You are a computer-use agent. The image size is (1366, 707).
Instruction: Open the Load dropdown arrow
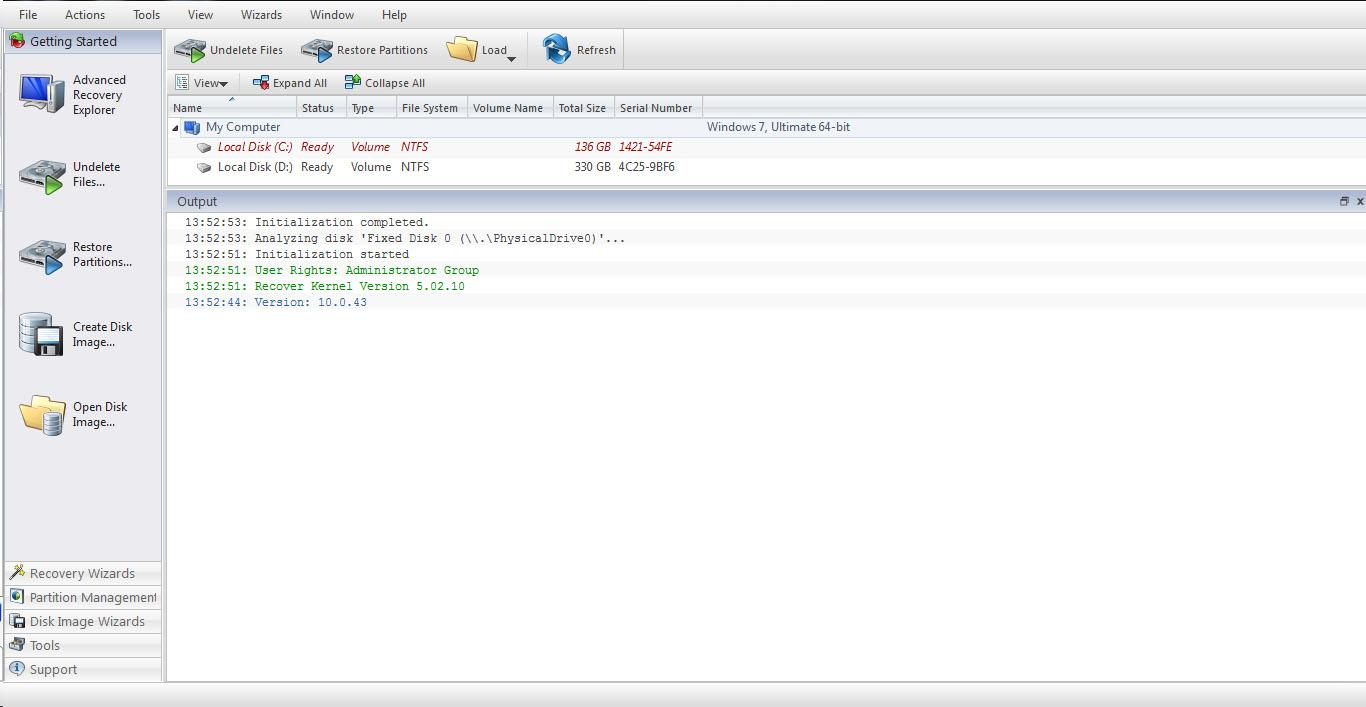[x=511, y=58]
